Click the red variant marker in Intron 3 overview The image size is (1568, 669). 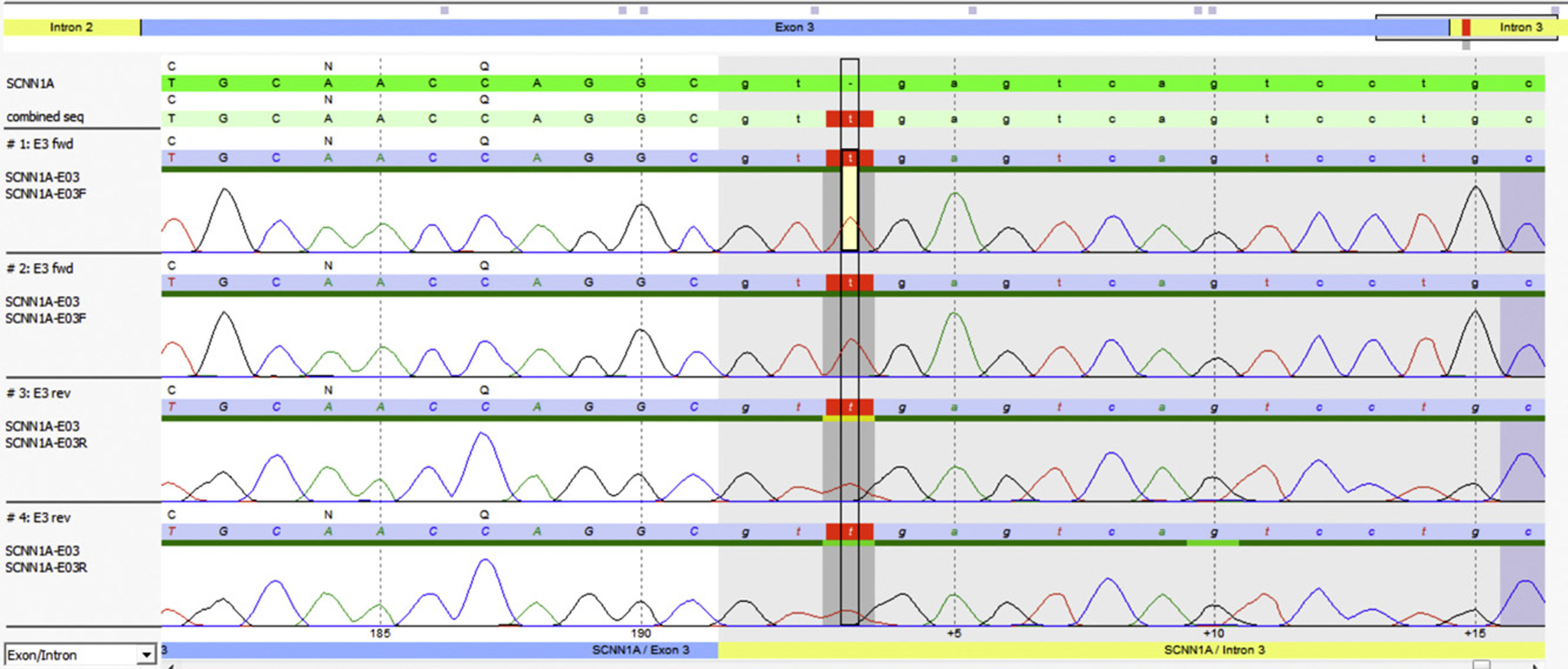(x=1466, y=27)
